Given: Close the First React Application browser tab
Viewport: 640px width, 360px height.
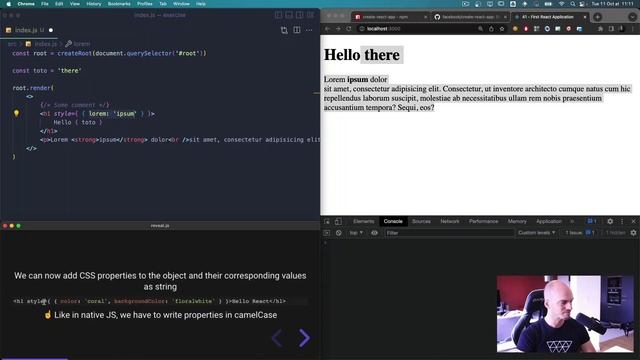Looking at the screenshot, I should click(585, 17).
